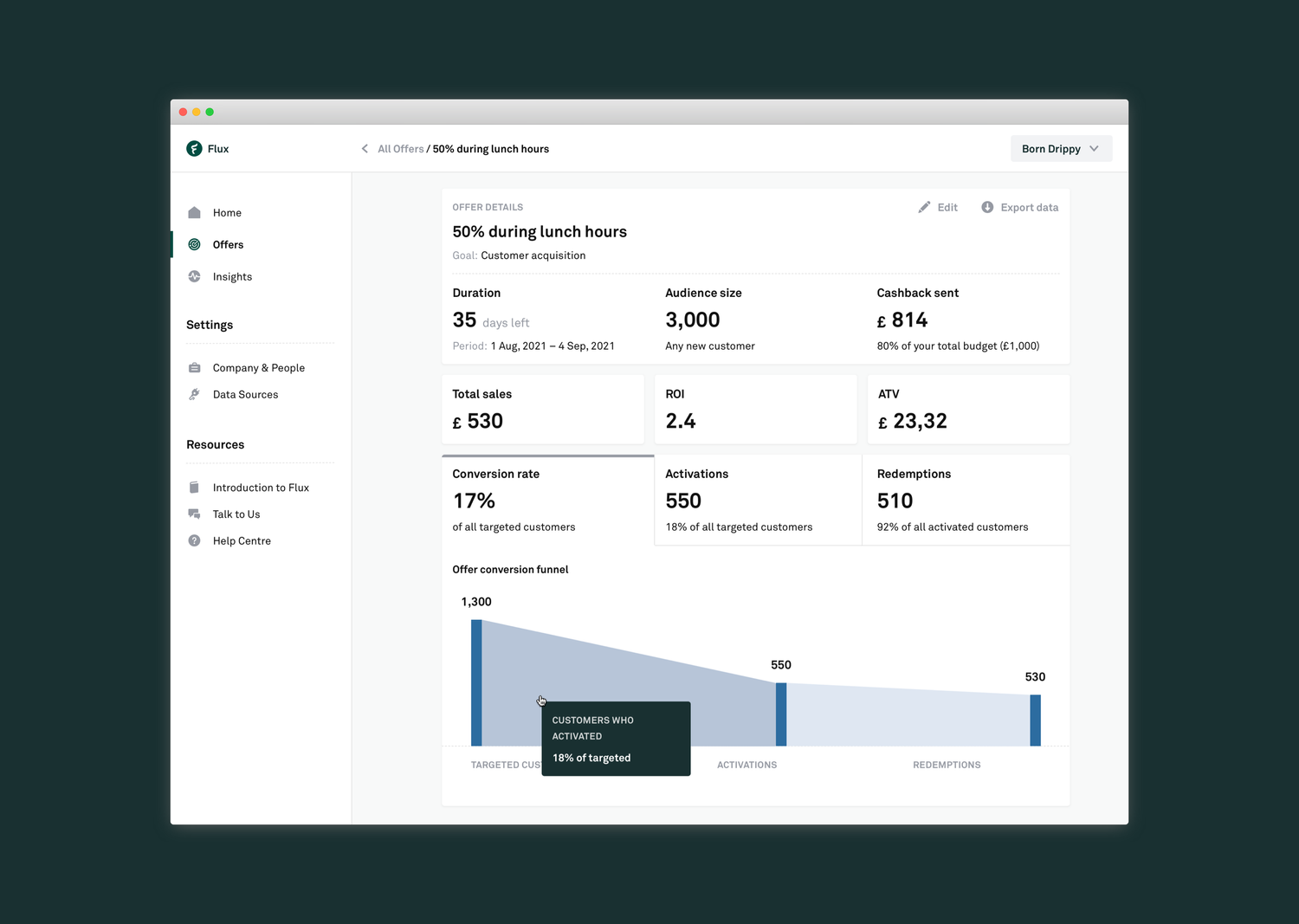
Task: Click the 'Customer acquisition' goal text
Action: [x=533, y=255]
